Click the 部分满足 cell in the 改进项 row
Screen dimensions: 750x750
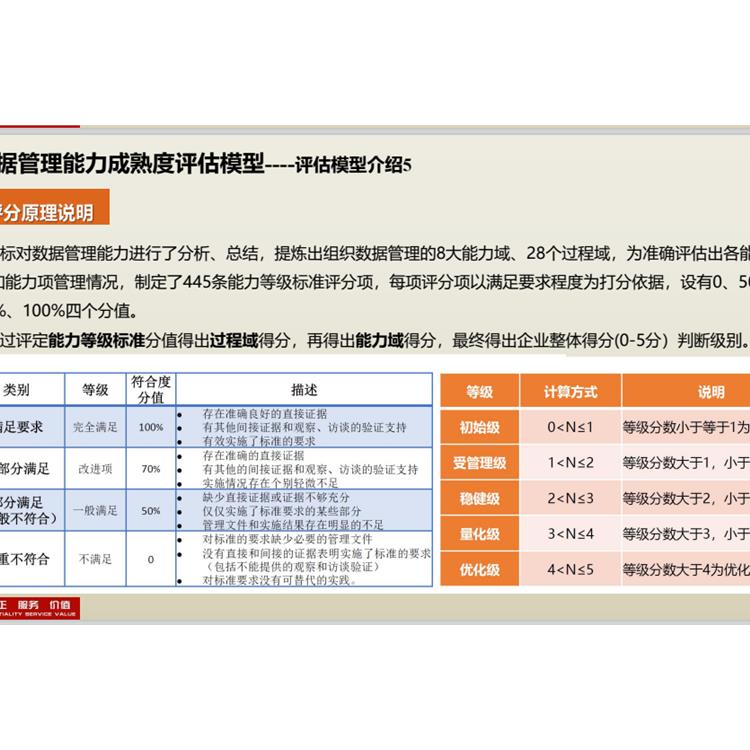pos(32,469)
